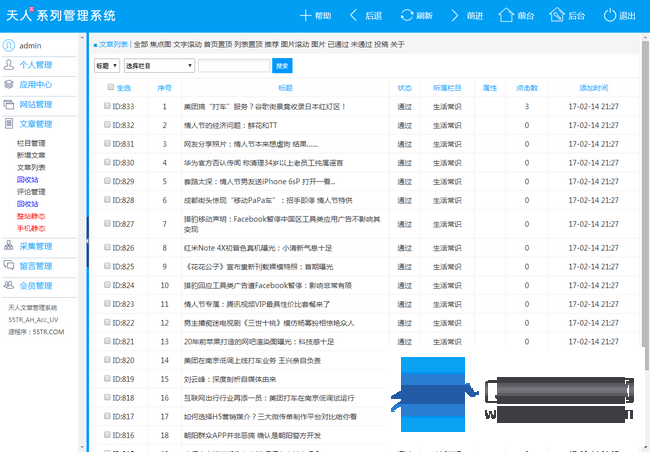
Task: Click the blue 搜索 button
Action: 282,66
